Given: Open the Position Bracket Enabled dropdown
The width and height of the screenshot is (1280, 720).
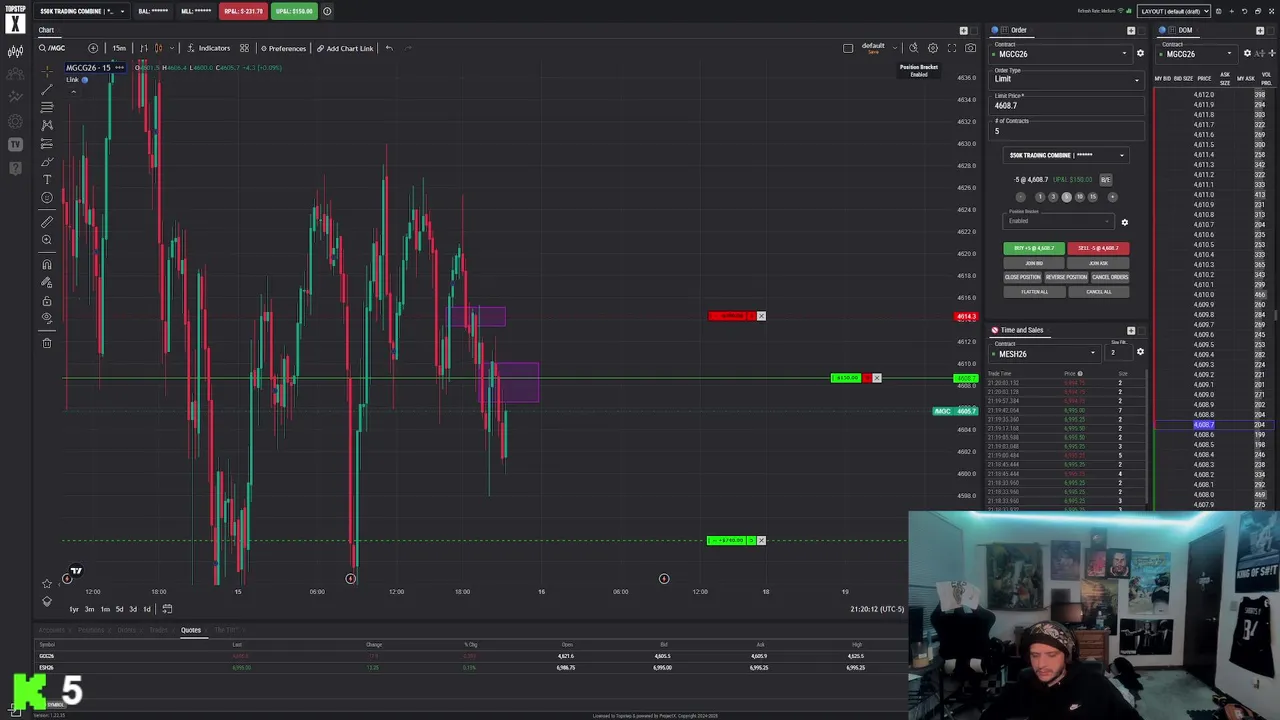Looking at the screenshot, I should 1058,221.
